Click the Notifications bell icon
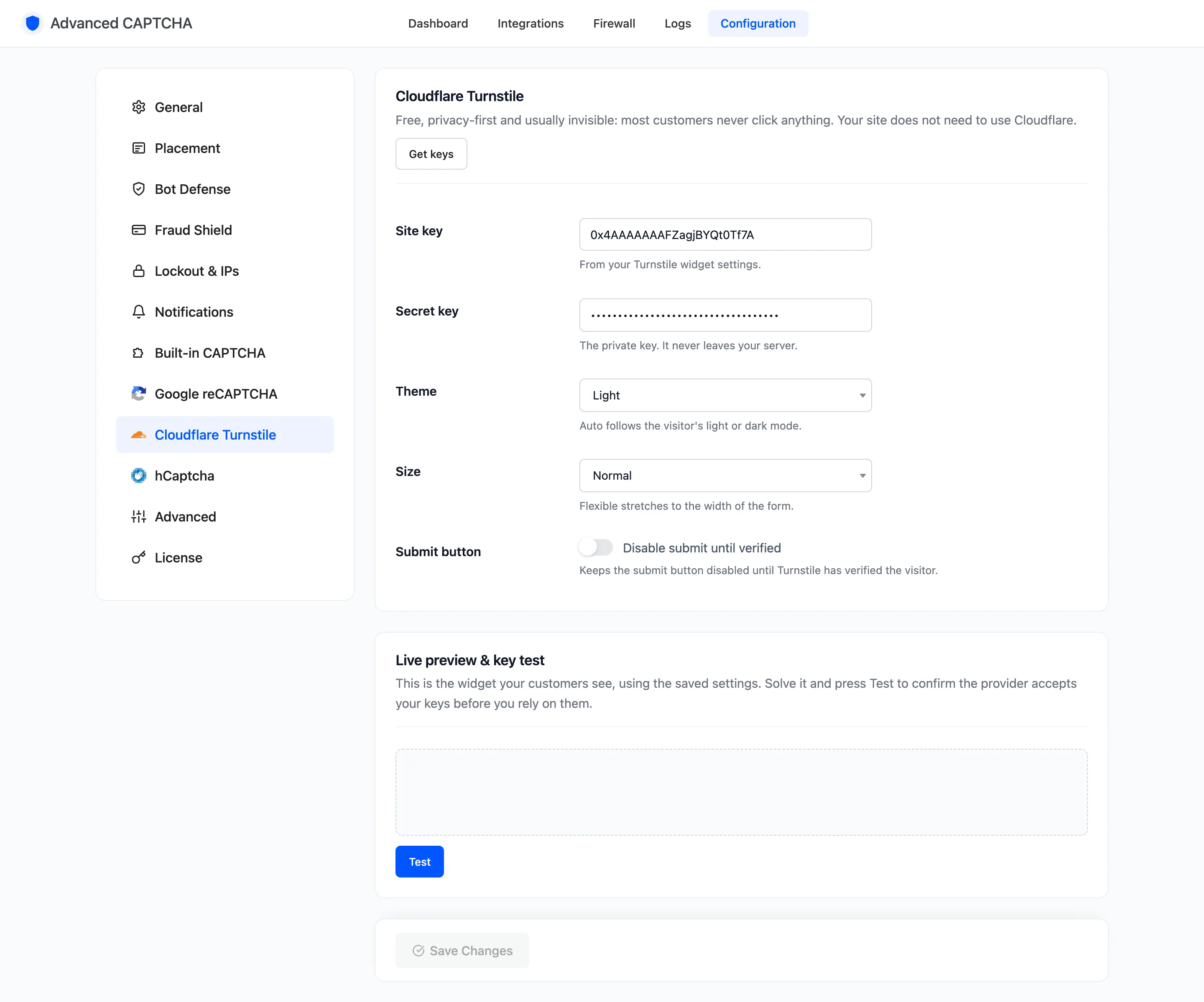Image resolution: width=1204 pixels, height=1002 pixels. pyautogui.click(x=139, y=312)
